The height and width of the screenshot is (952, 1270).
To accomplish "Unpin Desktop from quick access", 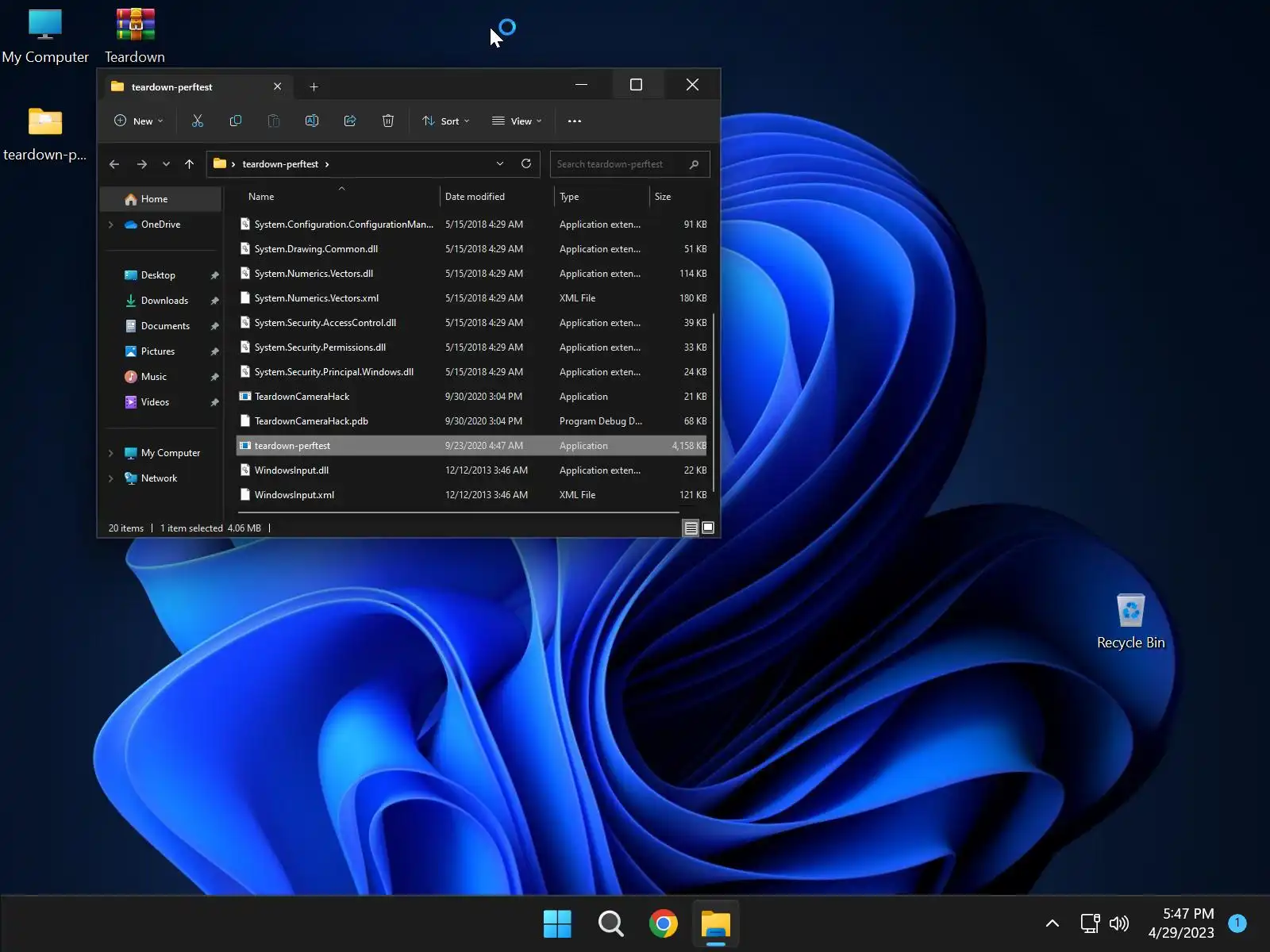I will coord(214,275).
